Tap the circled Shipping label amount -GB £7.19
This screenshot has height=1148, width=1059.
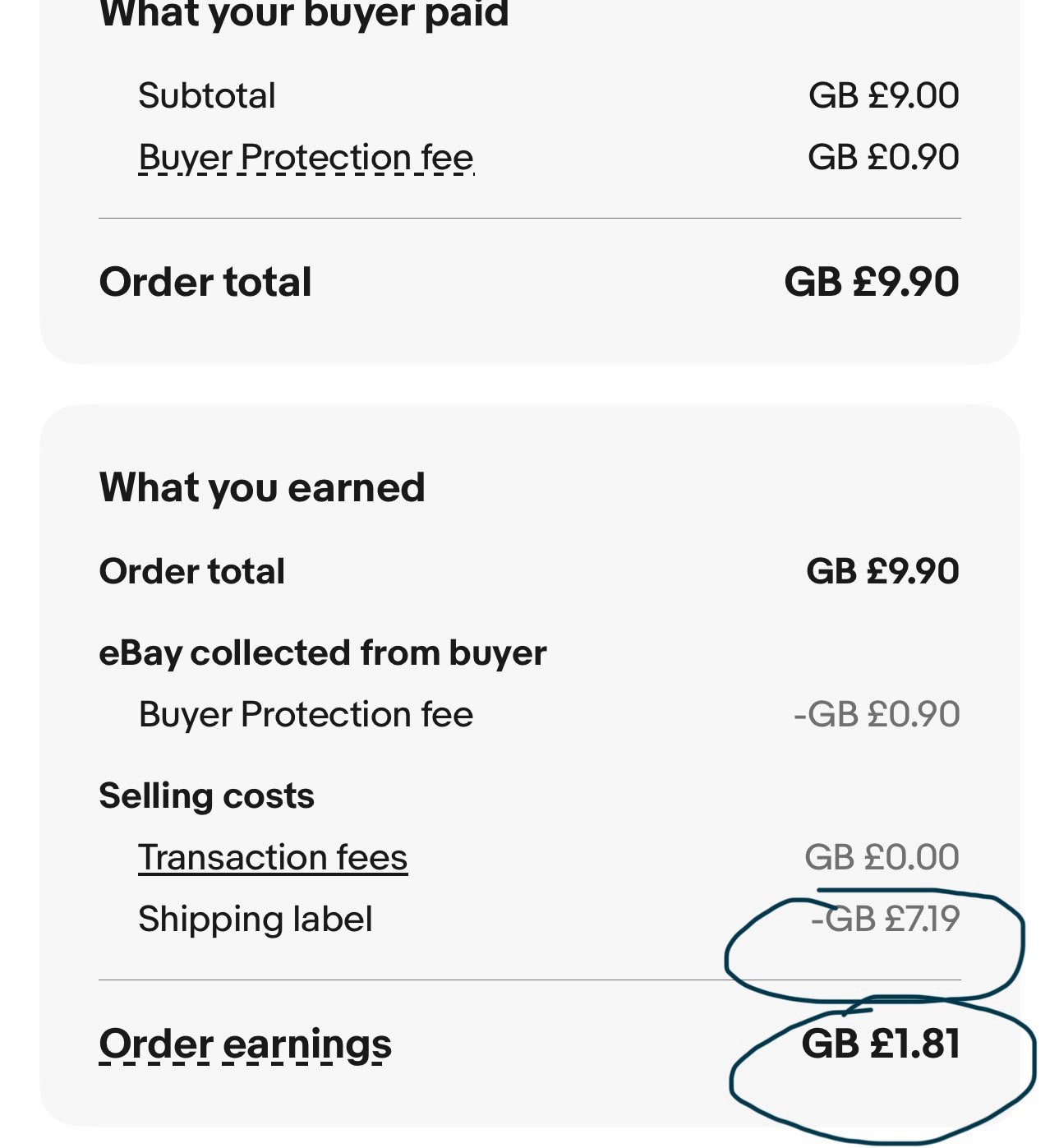[885, 919]
